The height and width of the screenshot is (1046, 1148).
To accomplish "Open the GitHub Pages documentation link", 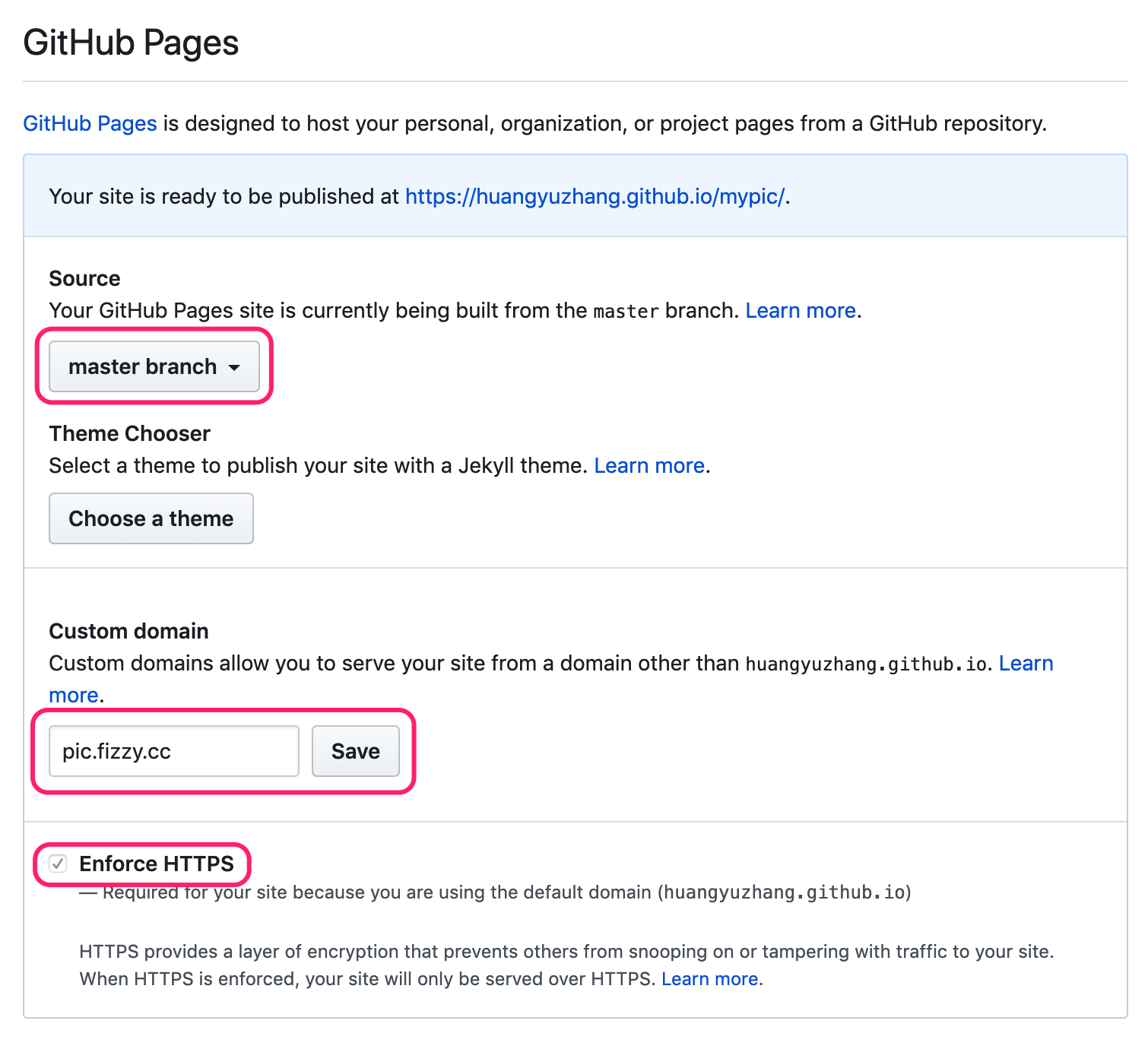I will click(x=90, y=123).
